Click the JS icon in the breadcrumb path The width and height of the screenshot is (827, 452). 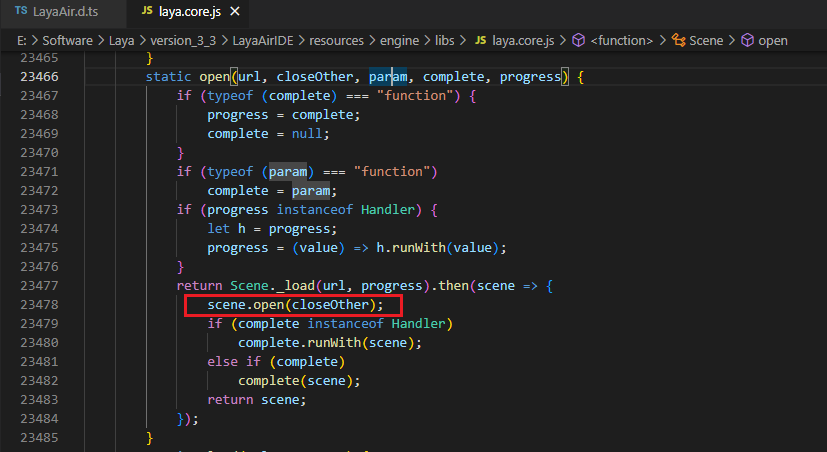coord(482,41)
